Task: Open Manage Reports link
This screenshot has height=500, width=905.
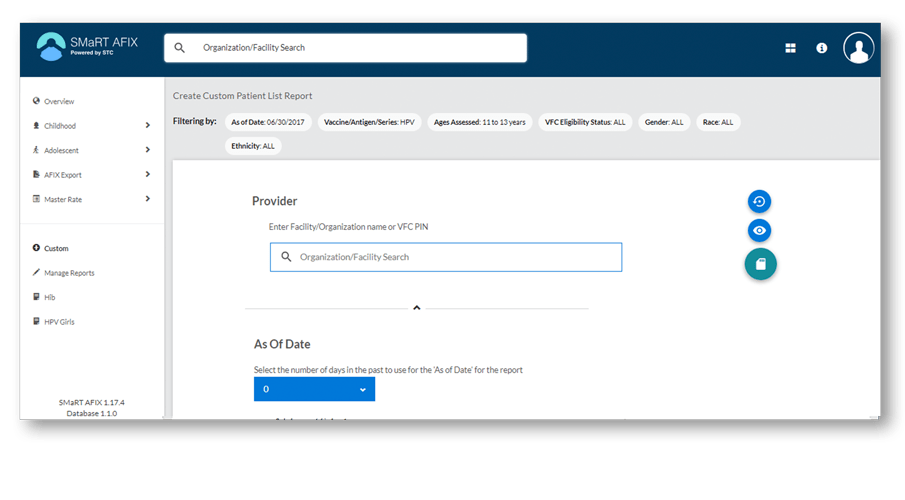Action: [x=69, y=273]
